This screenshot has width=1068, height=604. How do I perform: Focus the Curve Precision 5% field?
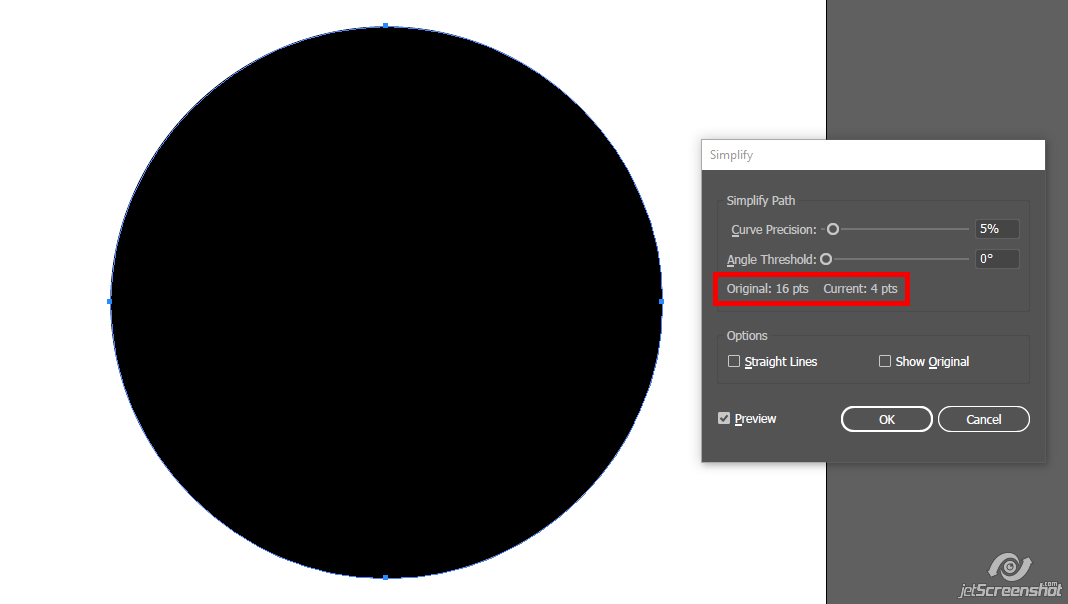997,229
